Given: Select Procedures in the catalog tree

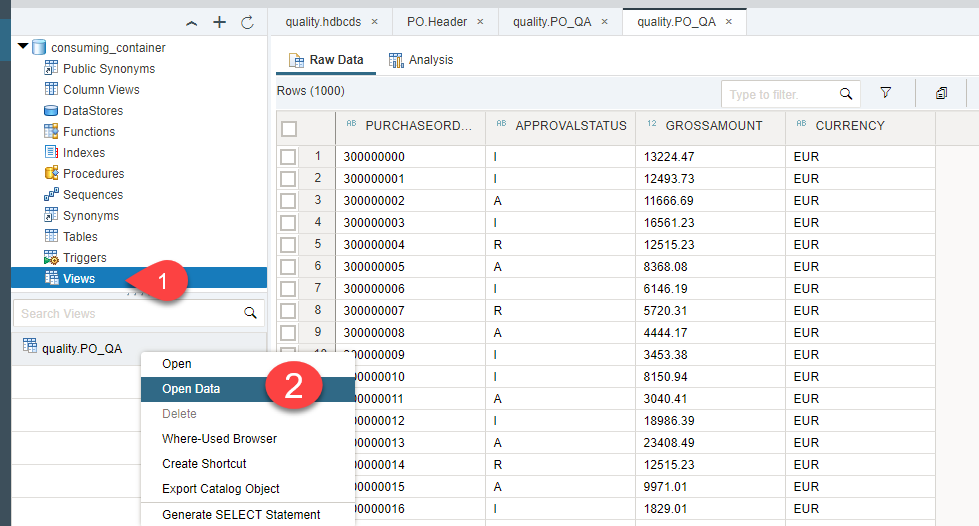Looking at the screenshot, I should pos(93,173).
